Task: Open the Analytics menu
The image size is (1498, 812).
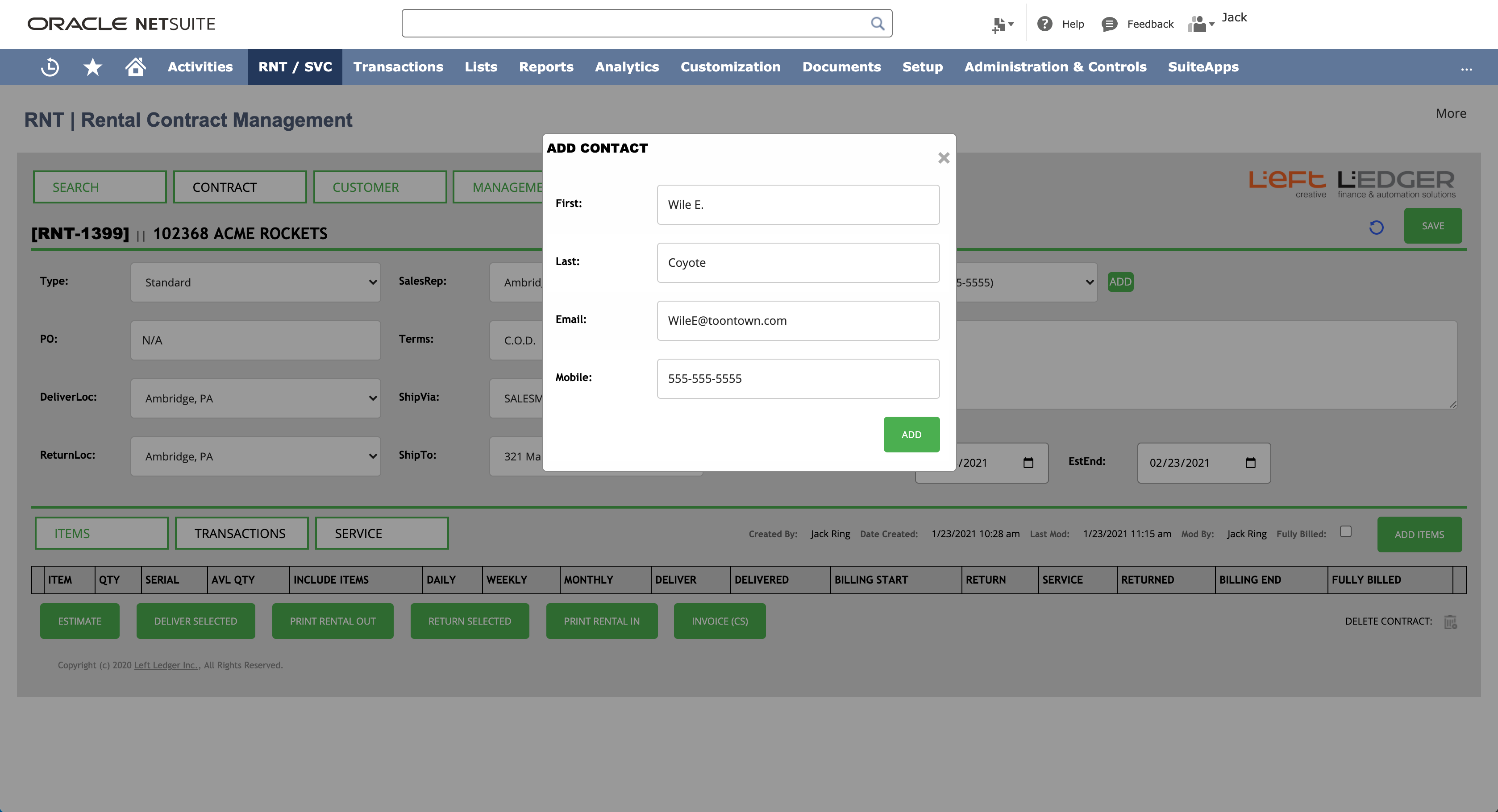Action: (x=627, y=67)
